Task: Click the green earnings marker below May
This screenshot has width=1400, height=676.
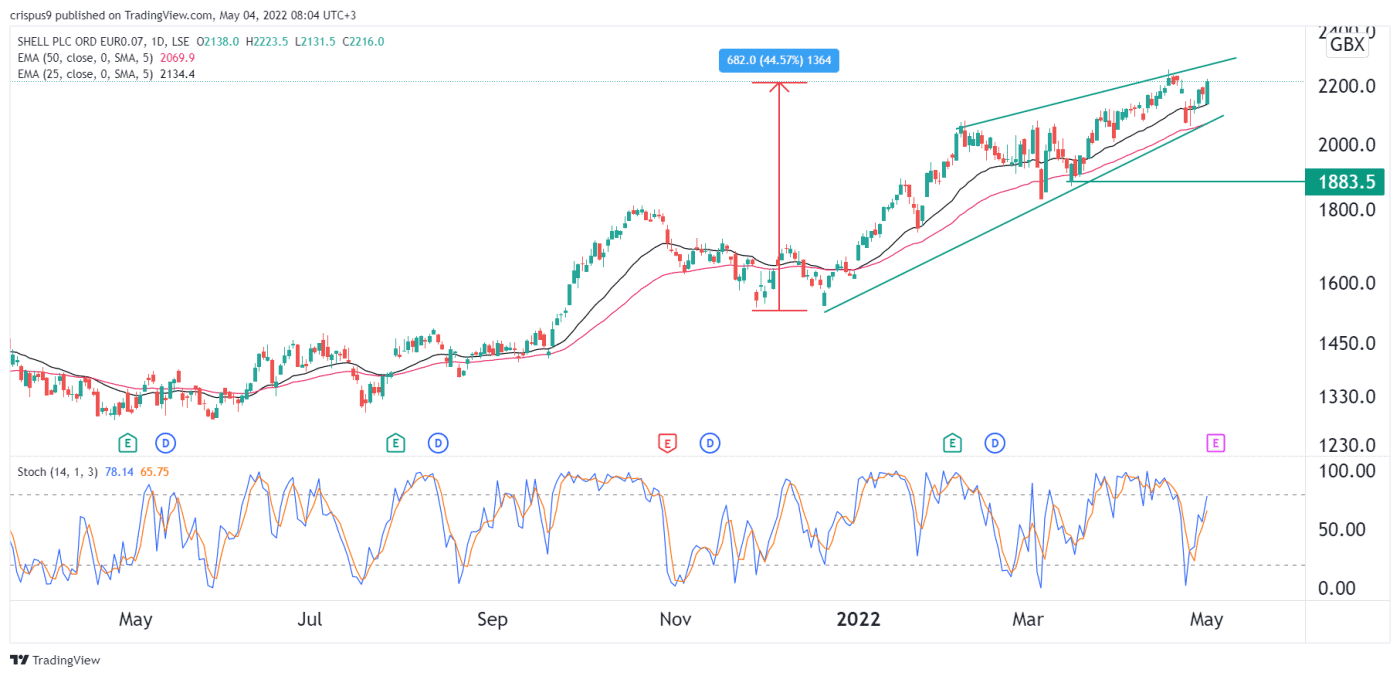Action: pyautogui.click(x=127, y=442)
